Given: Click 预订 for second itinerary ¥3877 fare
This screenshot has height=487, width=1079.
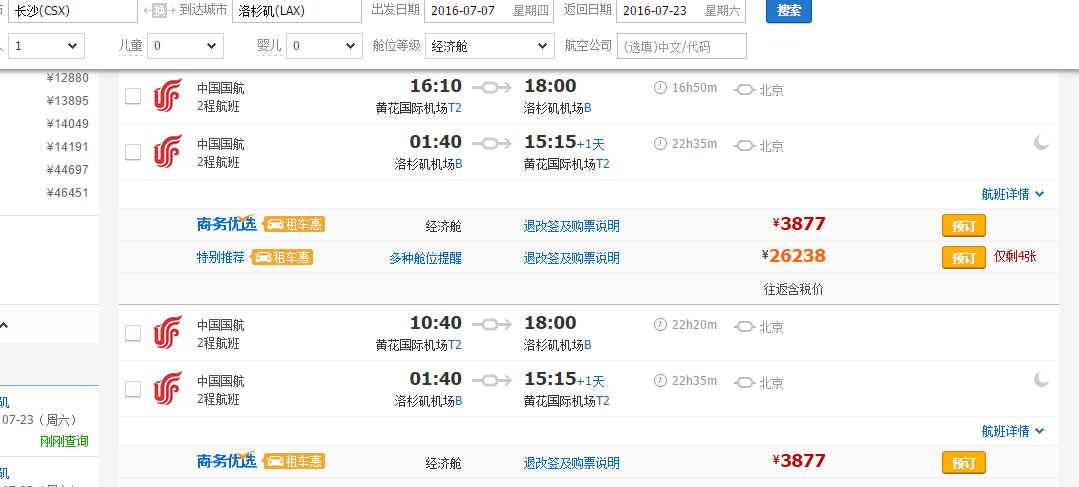Looking at the screenshot, I should point(963,462).
